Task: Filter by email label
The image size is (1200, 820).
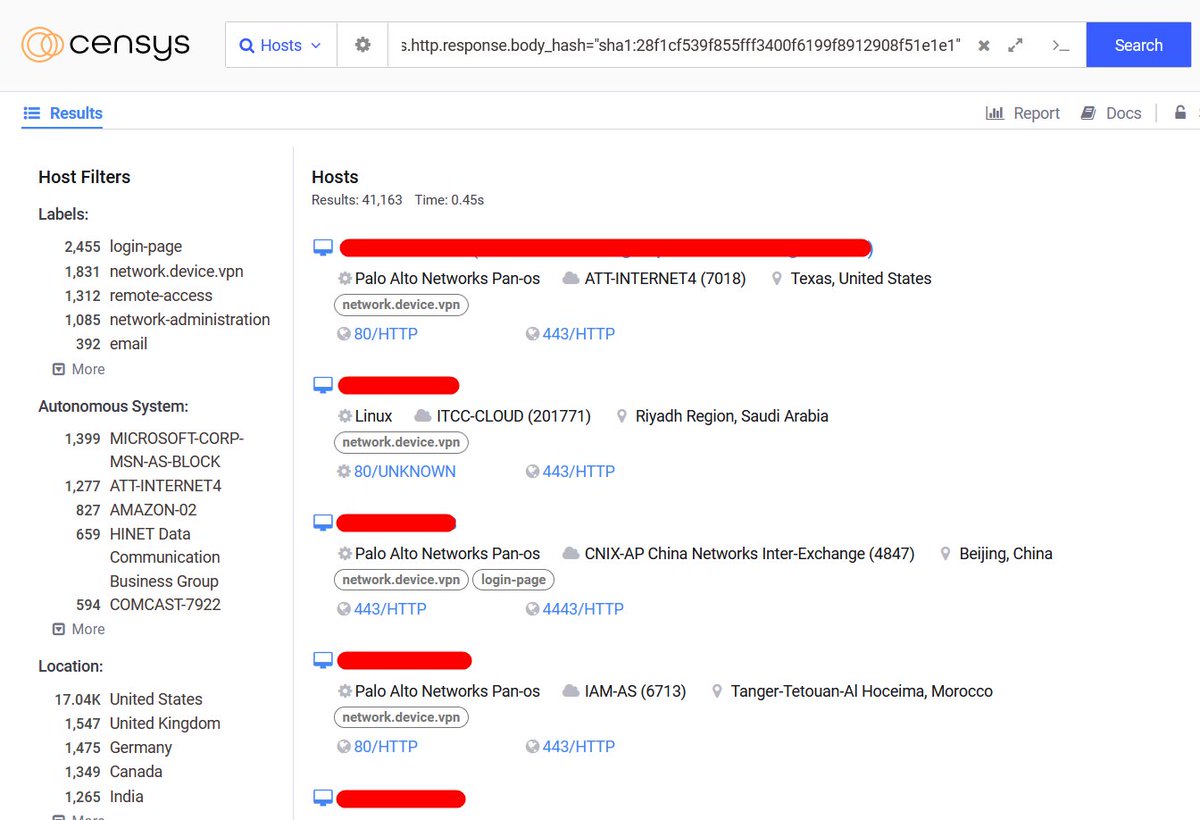Action: point(128,343)
